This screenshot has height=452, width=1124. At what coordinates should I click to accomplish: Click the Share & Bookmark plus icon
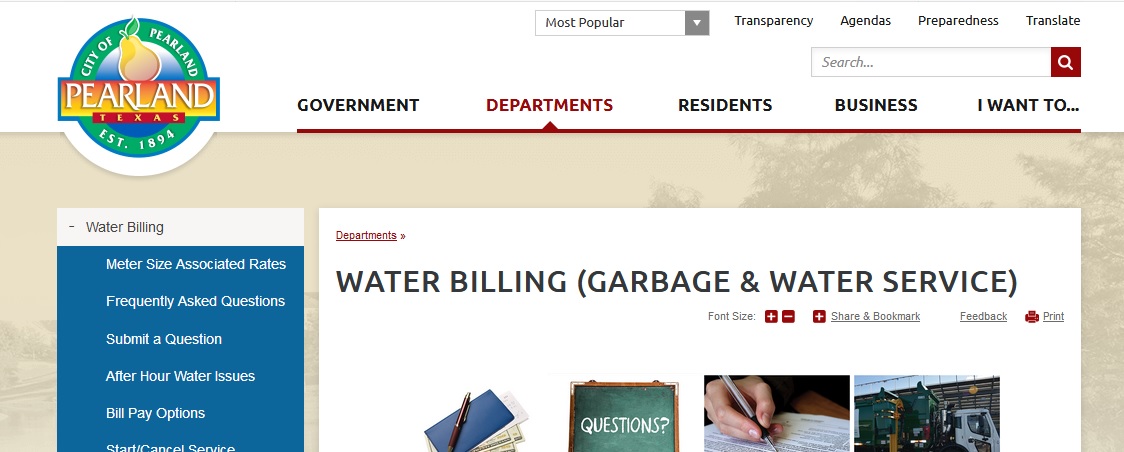coord(819,317)
